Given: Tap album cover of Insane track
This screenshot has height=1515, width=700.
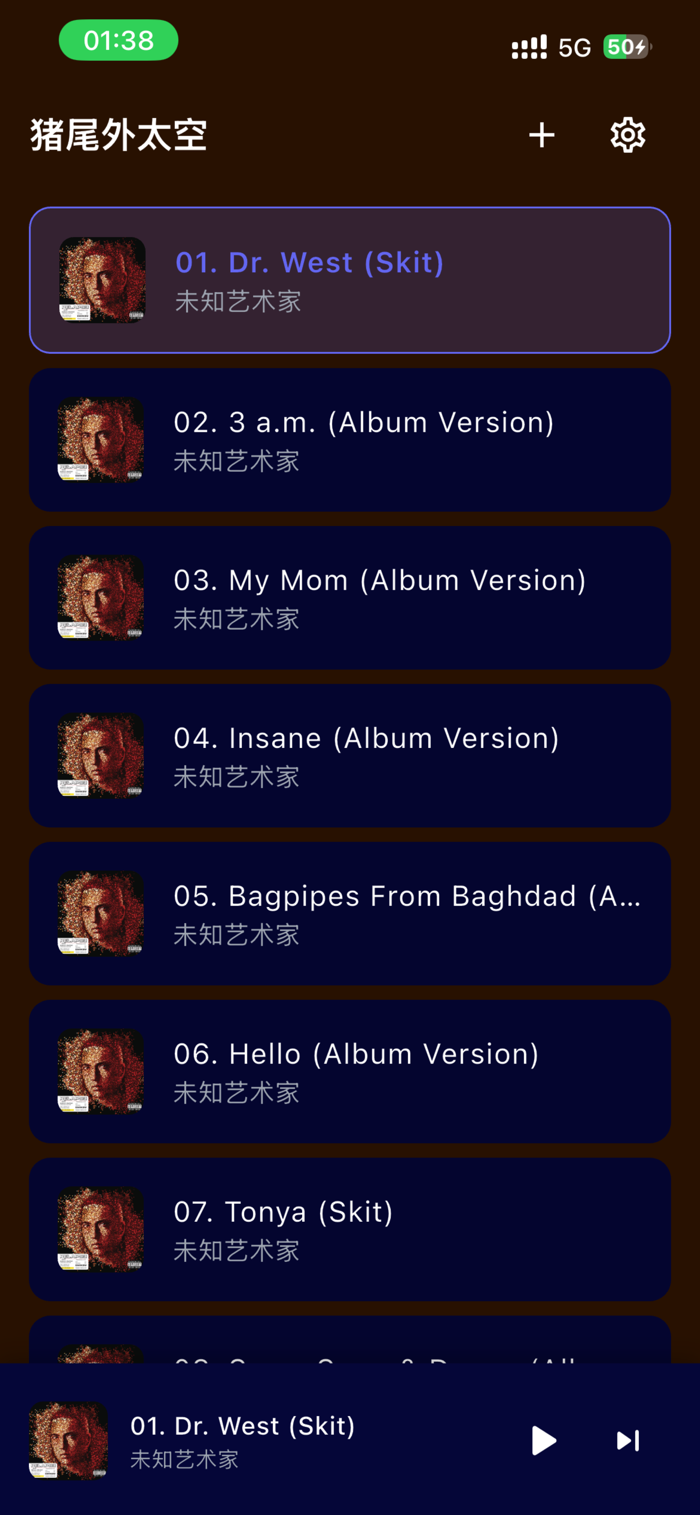Looking at the screenshot, I should (x=101, y=756).
